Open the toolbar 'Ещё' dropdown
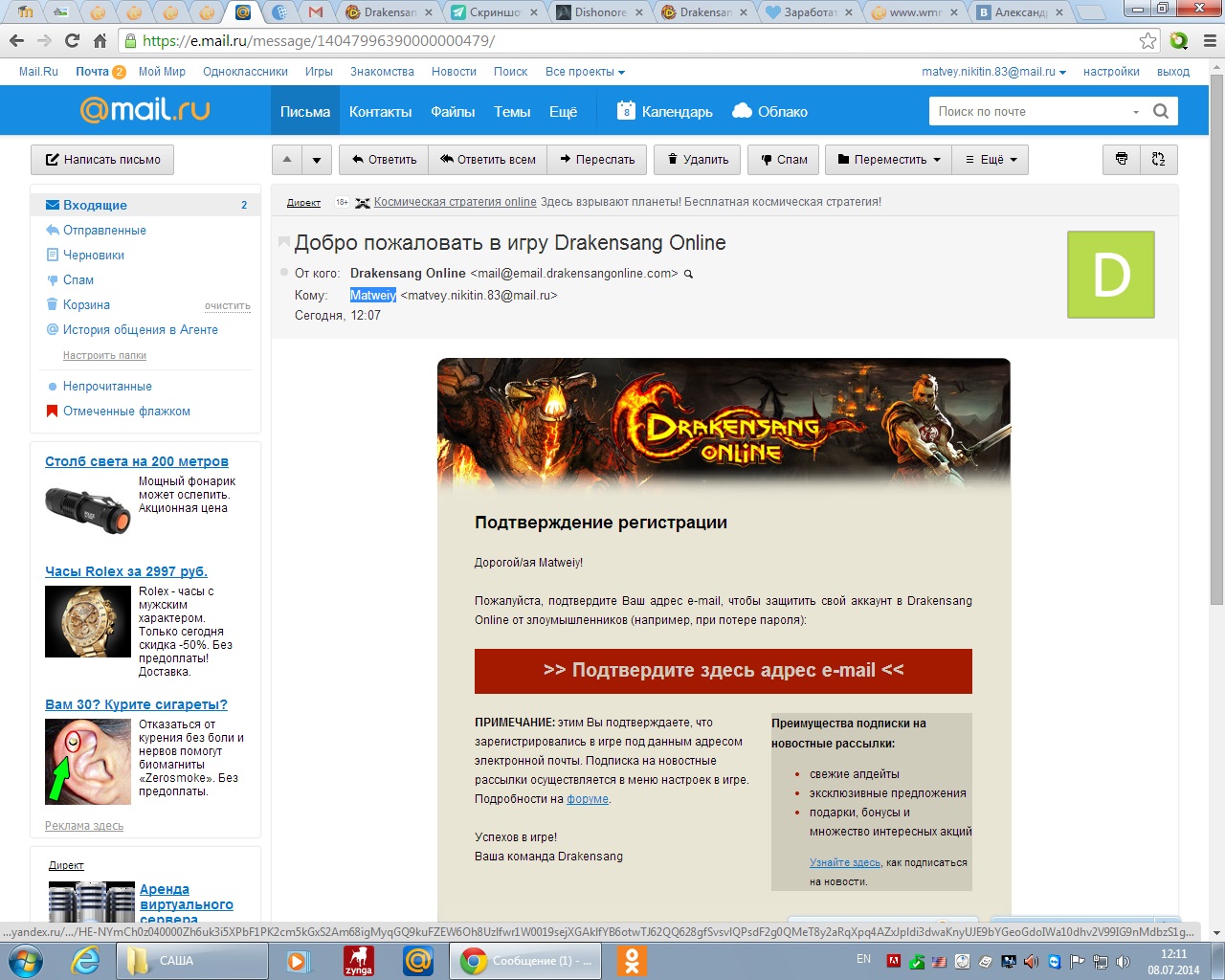This screenshot has width=1225, height=980. point(991,160)
